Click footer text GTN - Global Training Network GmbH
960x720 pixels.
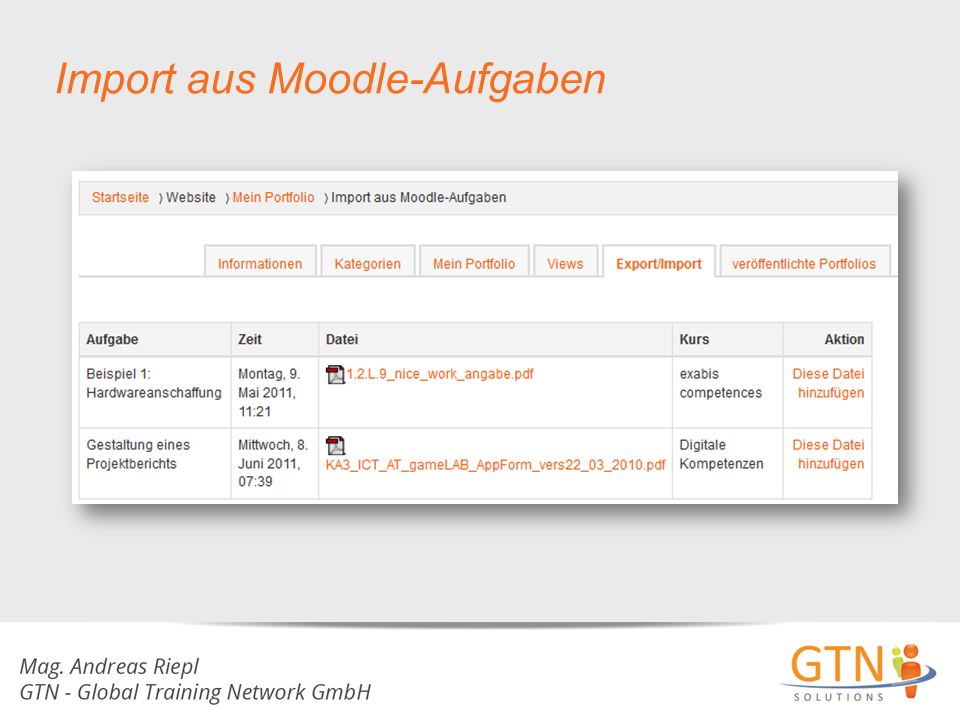click(195, 692)
